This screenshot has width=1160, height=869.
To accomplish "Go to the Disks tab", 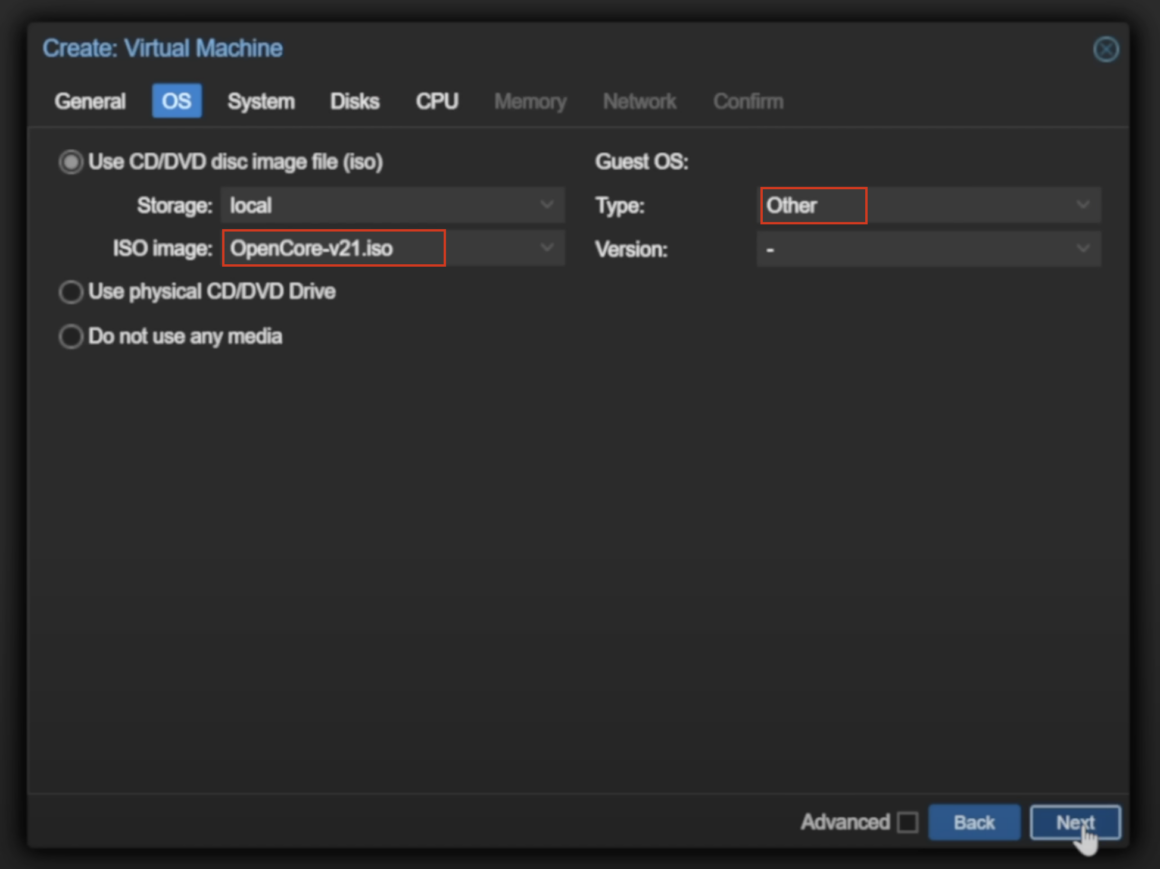I will [x=354, y=101].
